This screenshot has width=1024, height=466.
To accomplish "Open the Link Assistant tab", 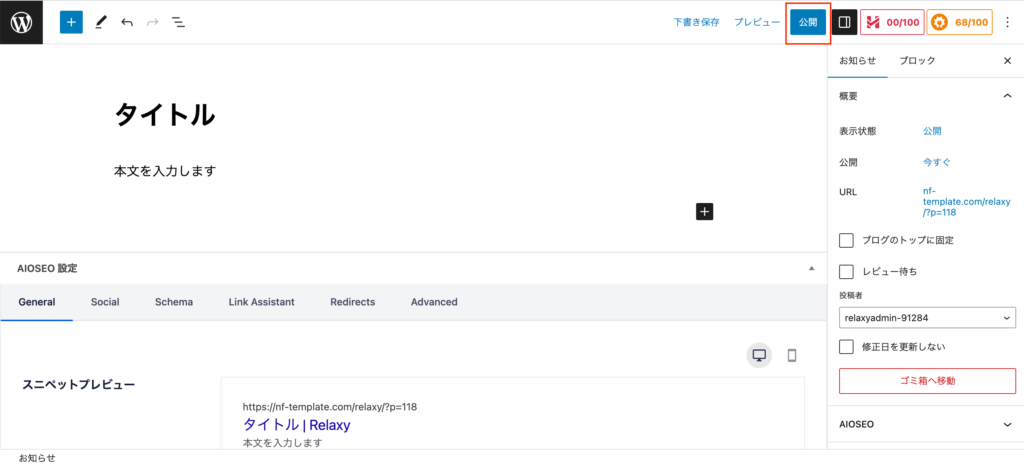I will [x=261, y=302].
